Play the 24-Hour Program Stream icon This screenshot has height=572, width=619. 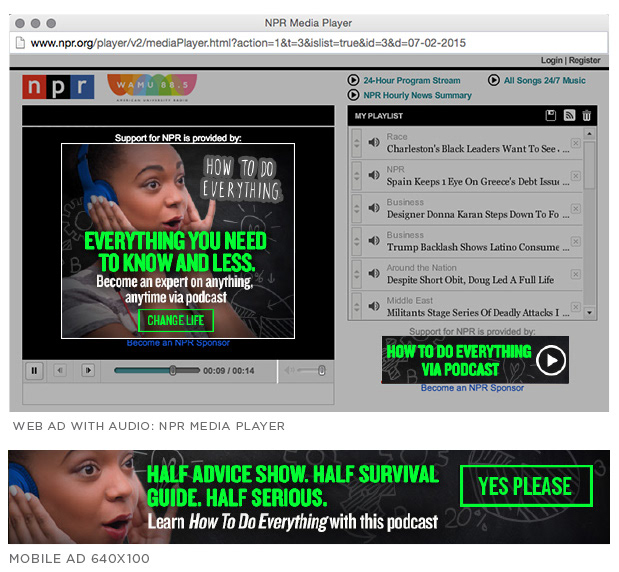coord(353,80)
